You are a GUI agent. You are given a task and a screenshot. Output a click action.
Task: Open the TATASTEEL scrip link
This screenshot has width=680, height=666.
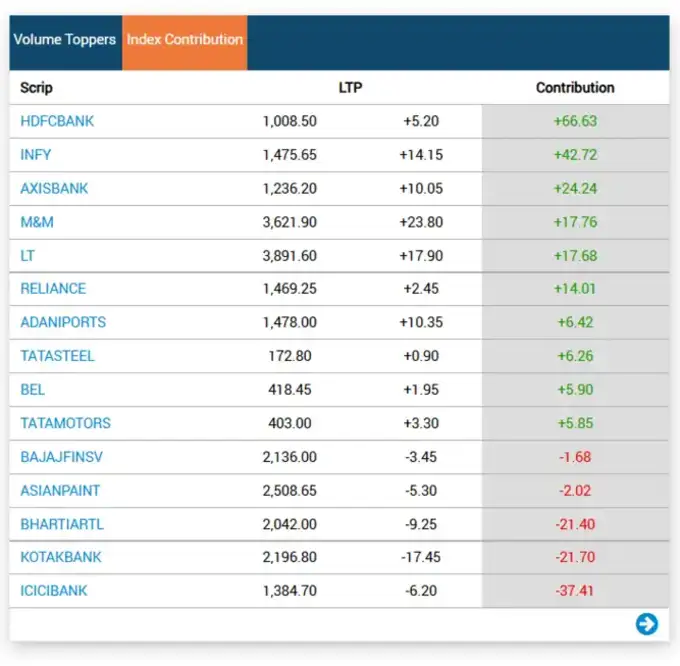[x=58, y=356]
